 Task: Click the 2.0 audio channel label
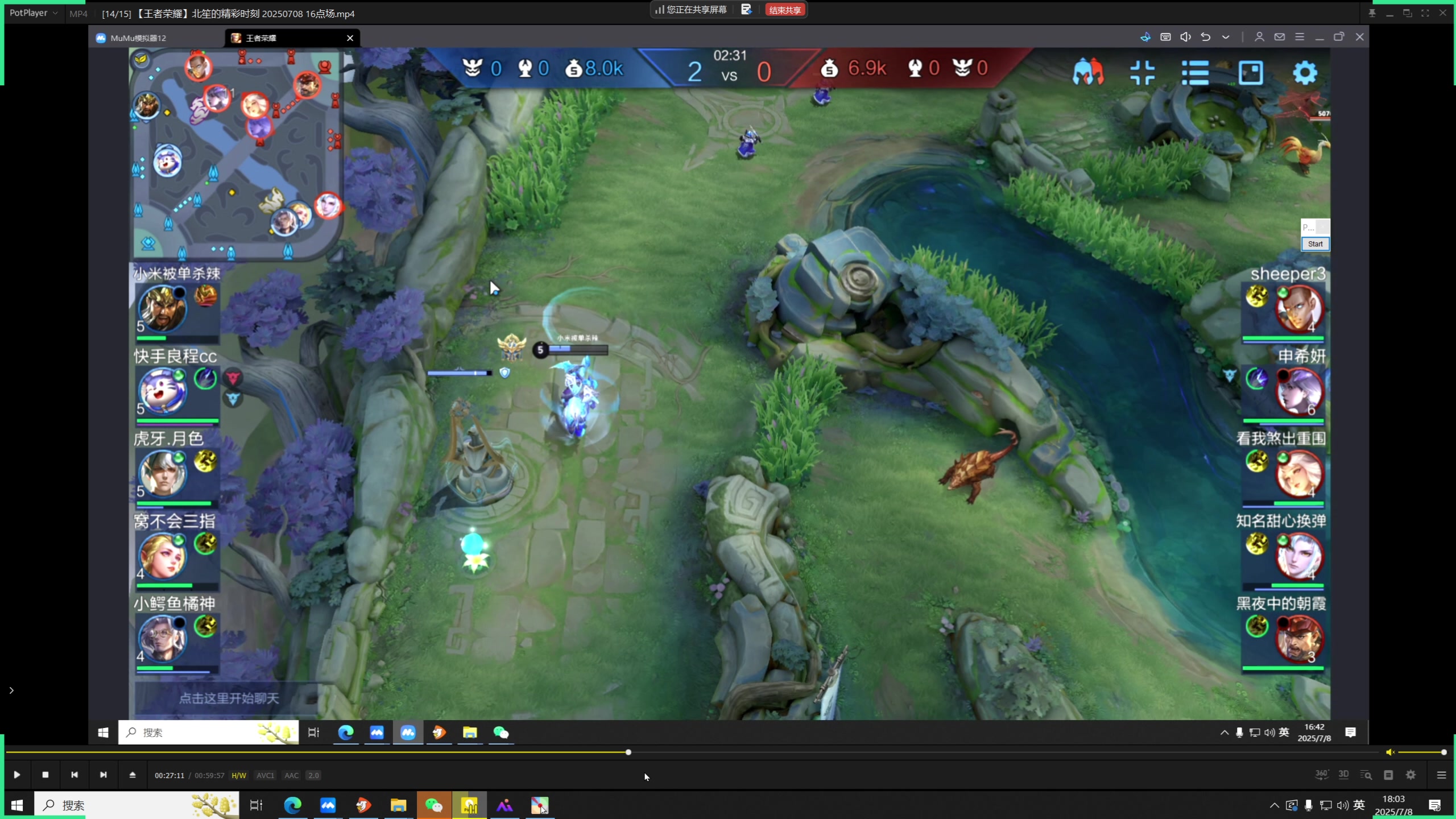(x=313, y=775)
